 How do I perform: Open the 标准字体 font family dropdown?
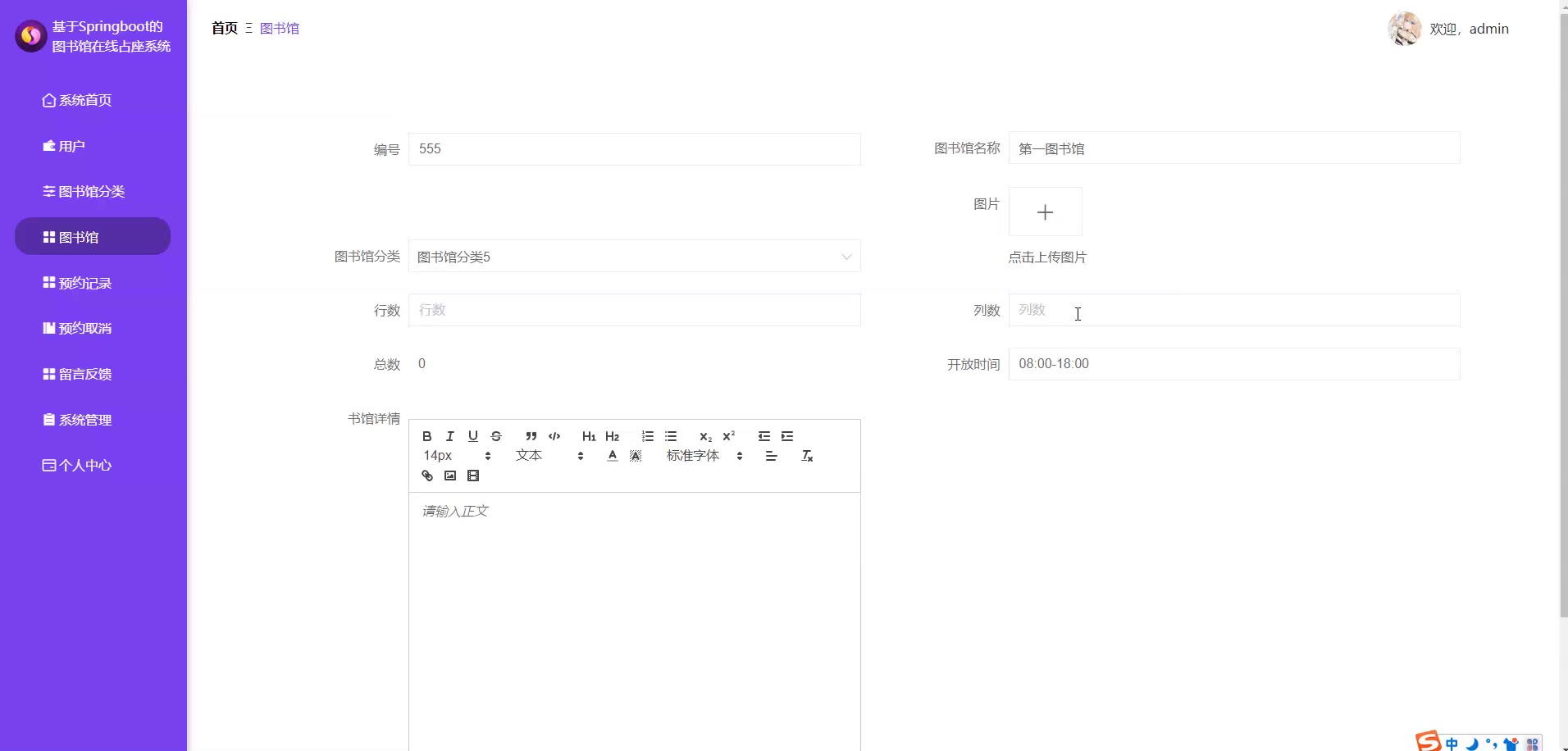pos(704,456)
